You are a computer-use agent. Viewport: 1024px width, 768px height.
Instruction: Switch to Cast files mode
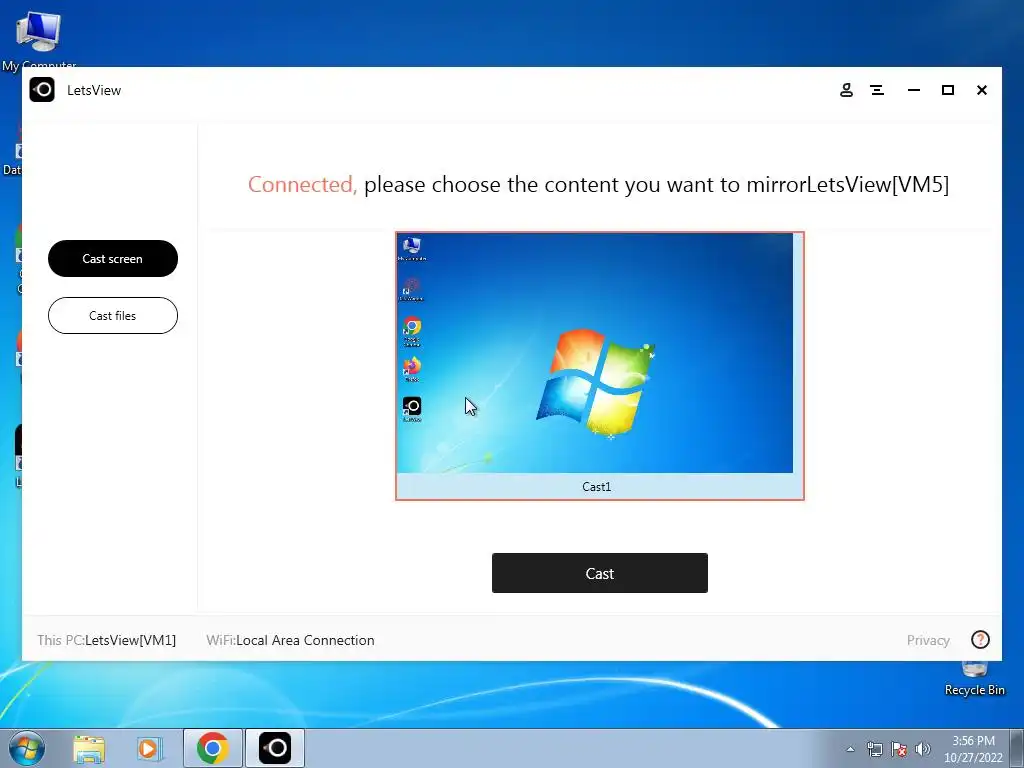(x=113, y=315)
